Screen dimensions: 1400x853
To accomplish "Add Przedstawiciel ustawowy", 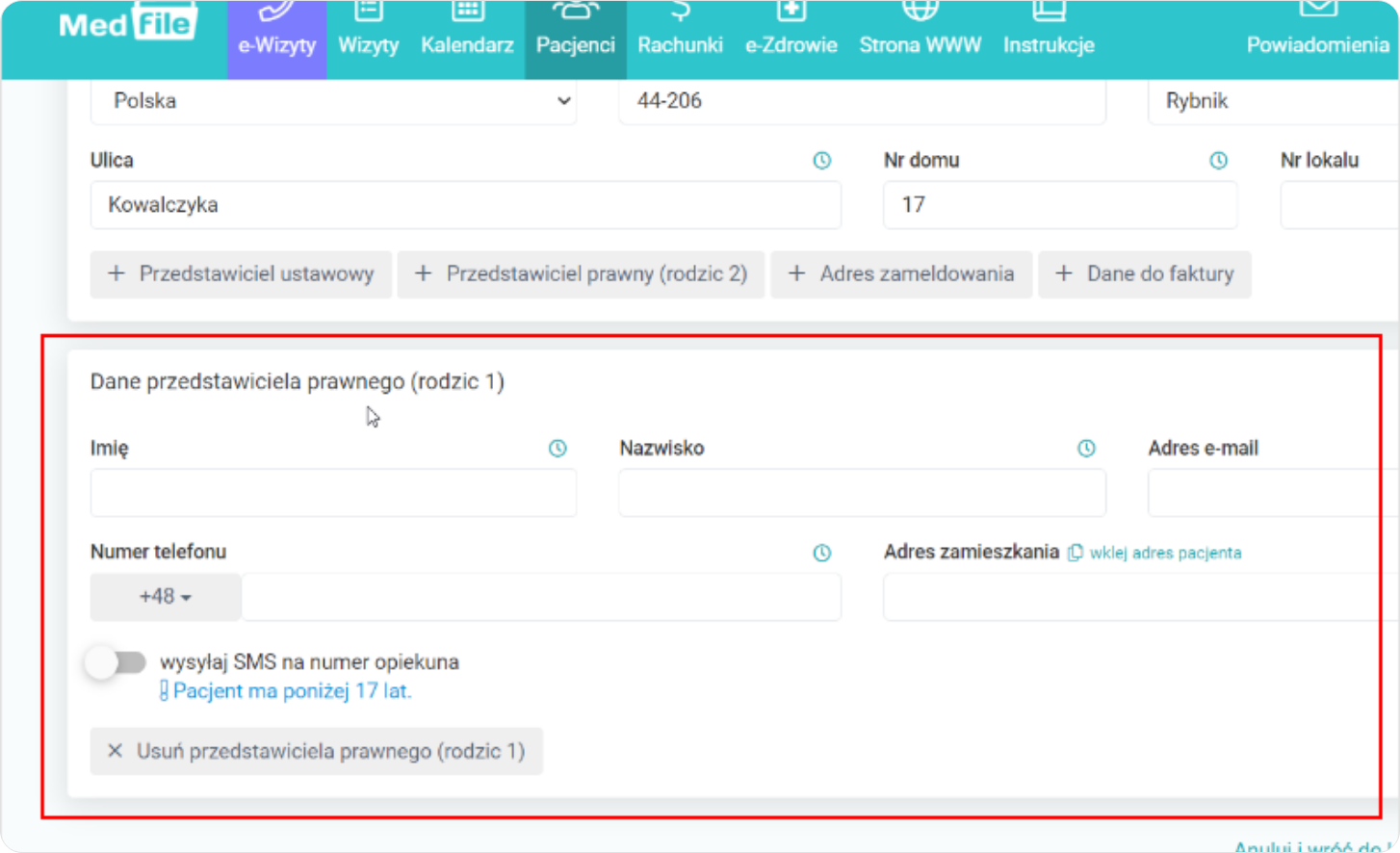I will (x=241, y=274).
